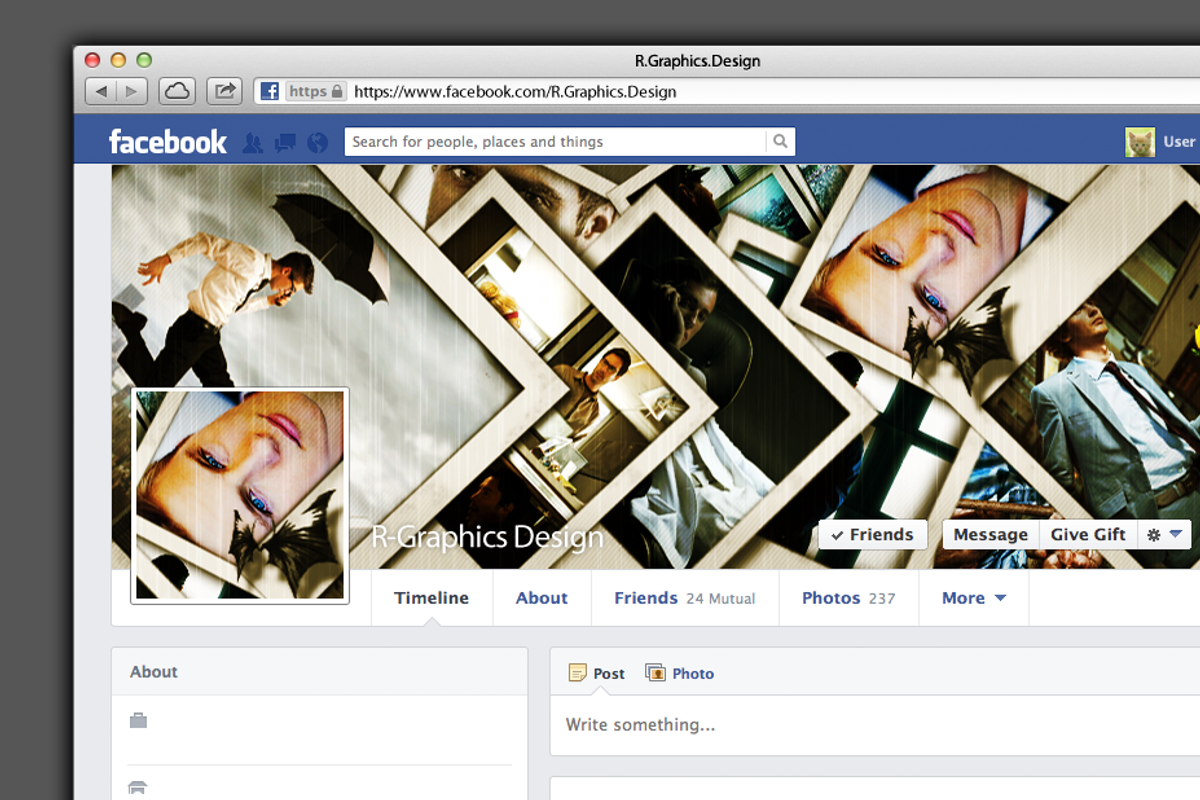The image size is (1200, 800).
Task: Open the Photos 237 tab
Action: 849,598
